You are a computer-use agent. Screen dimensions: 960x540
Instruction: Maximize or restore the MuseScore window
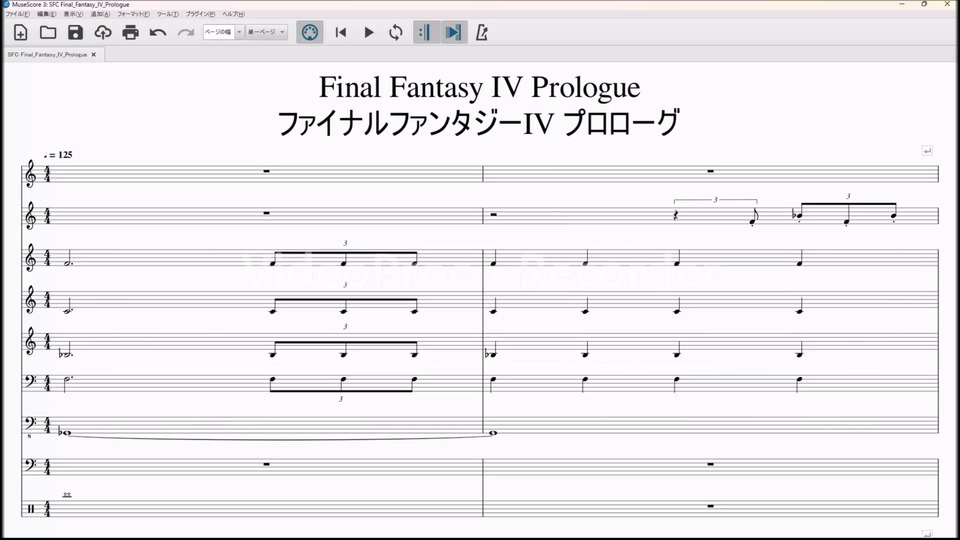[x=924, y=4]
